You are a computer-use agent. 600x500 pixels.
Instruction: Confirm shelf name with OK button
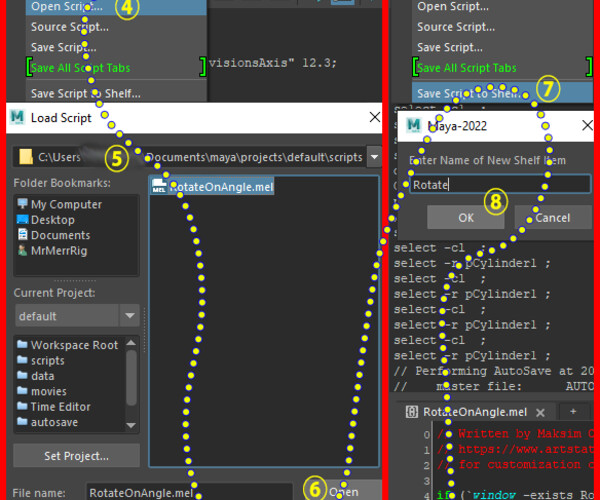466,218
